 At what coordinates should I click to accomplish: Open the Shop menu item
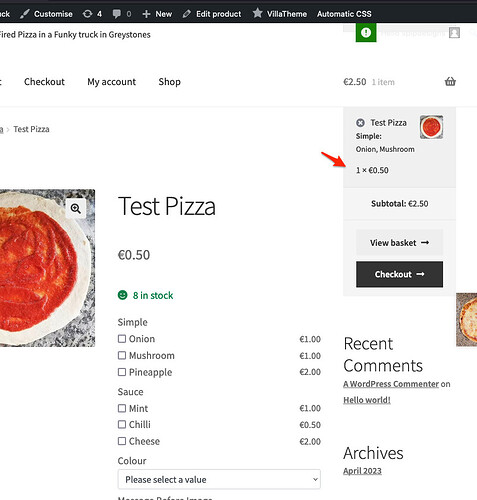click(x=170, y=82)
